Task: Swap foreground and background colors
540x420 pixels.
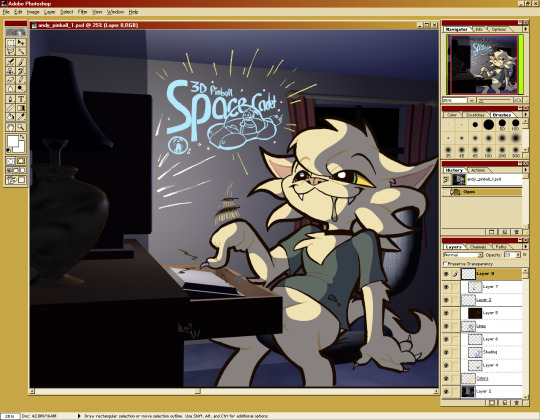Action: pos(23,137)
